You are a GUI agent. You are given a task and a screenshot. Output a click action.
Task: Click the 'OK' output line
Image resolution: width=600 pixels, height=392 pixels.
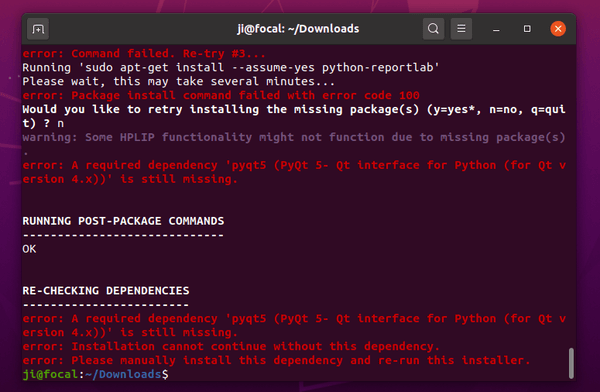point(29,249)
